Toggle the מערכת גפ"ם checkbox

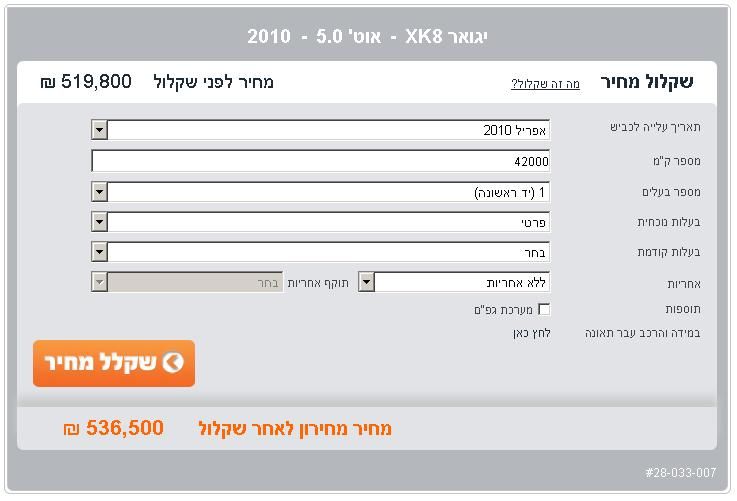(x=544, y=310)
